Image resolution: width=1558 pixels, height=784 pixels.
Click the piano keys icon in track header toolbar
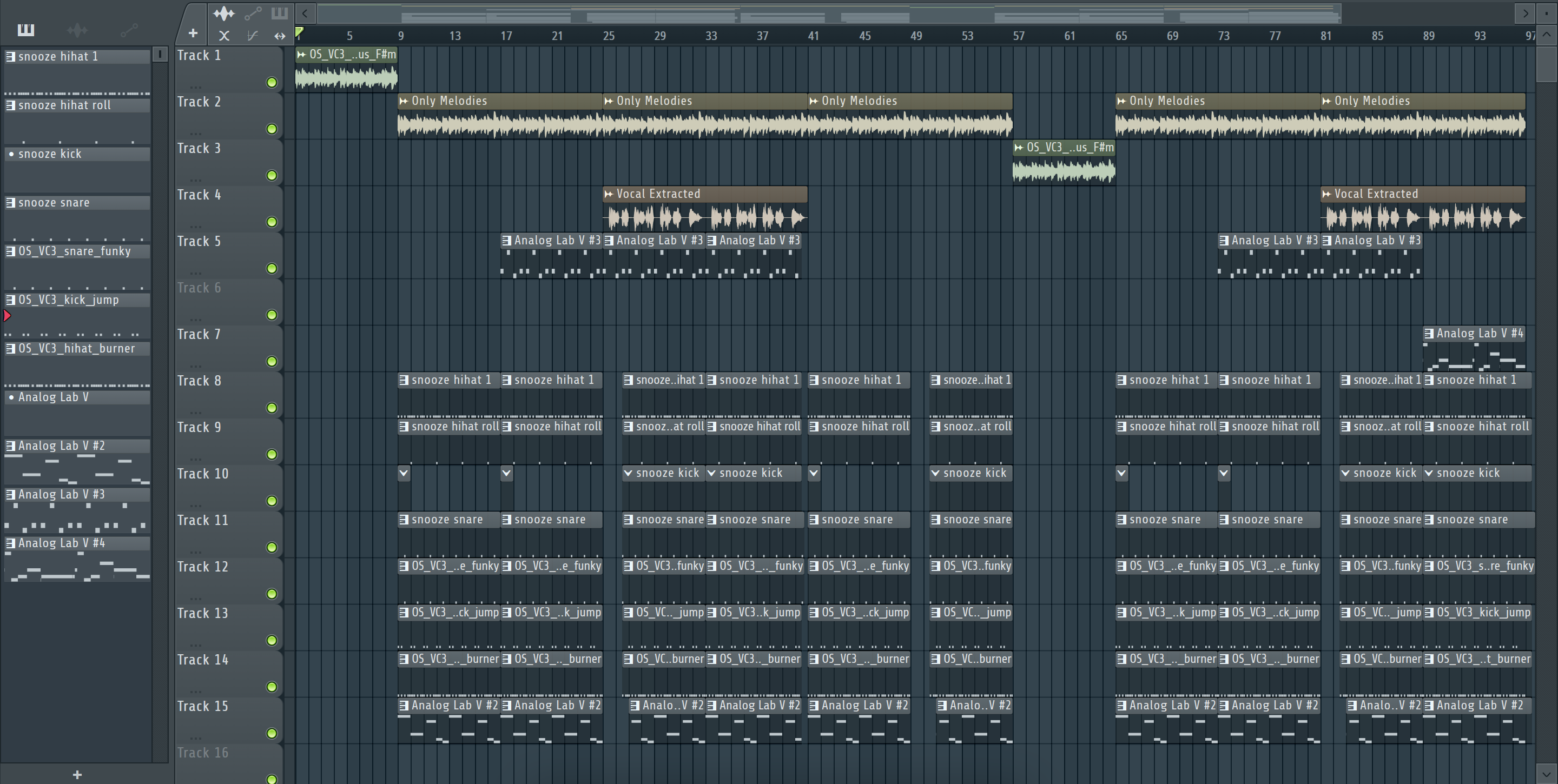click(280, 12)
